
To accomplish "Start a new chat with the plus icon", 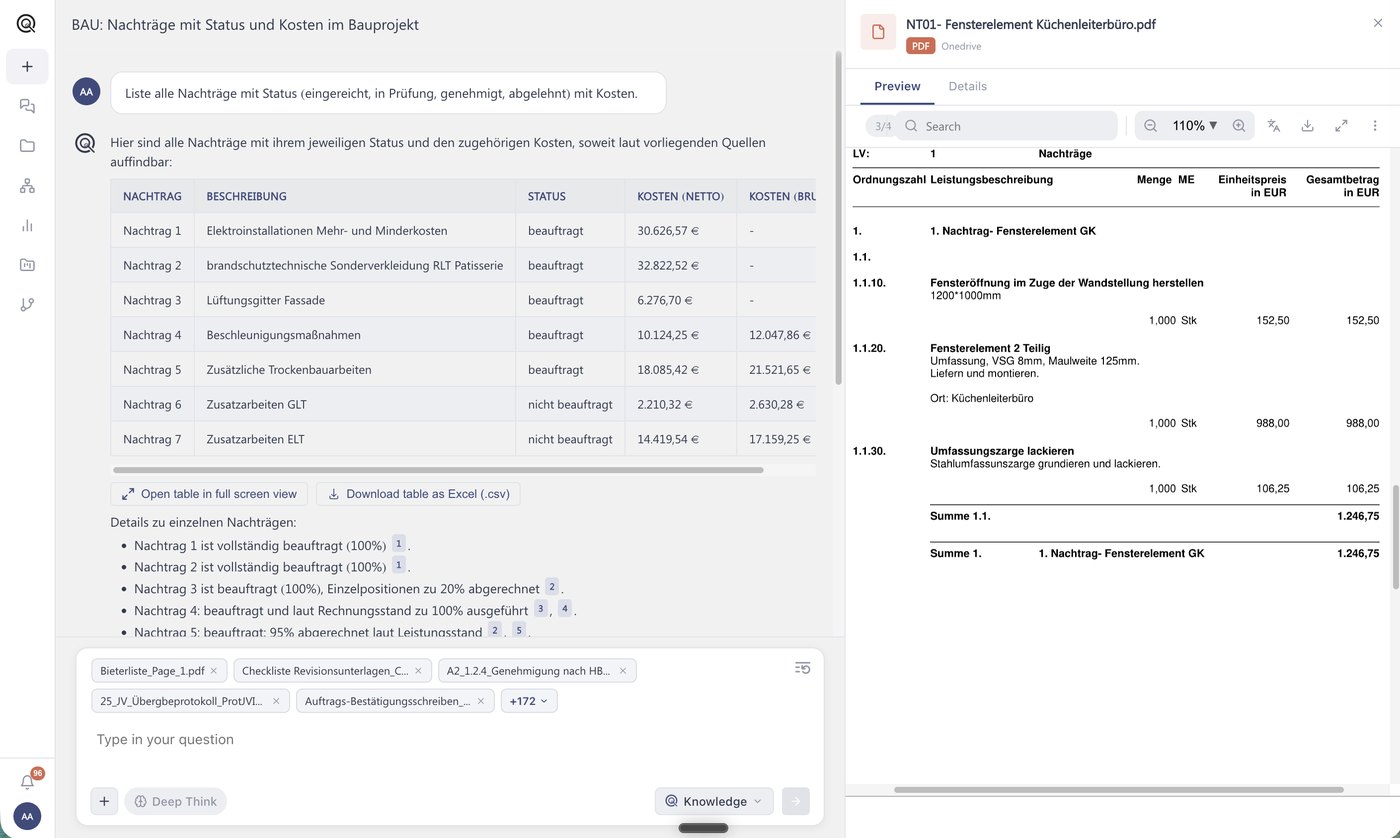I will click(x=27, y=67).
